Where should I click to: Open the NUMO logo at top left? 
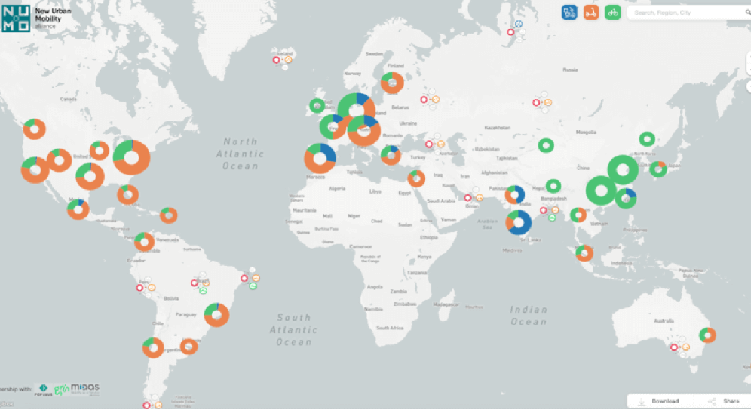(16, 17)
